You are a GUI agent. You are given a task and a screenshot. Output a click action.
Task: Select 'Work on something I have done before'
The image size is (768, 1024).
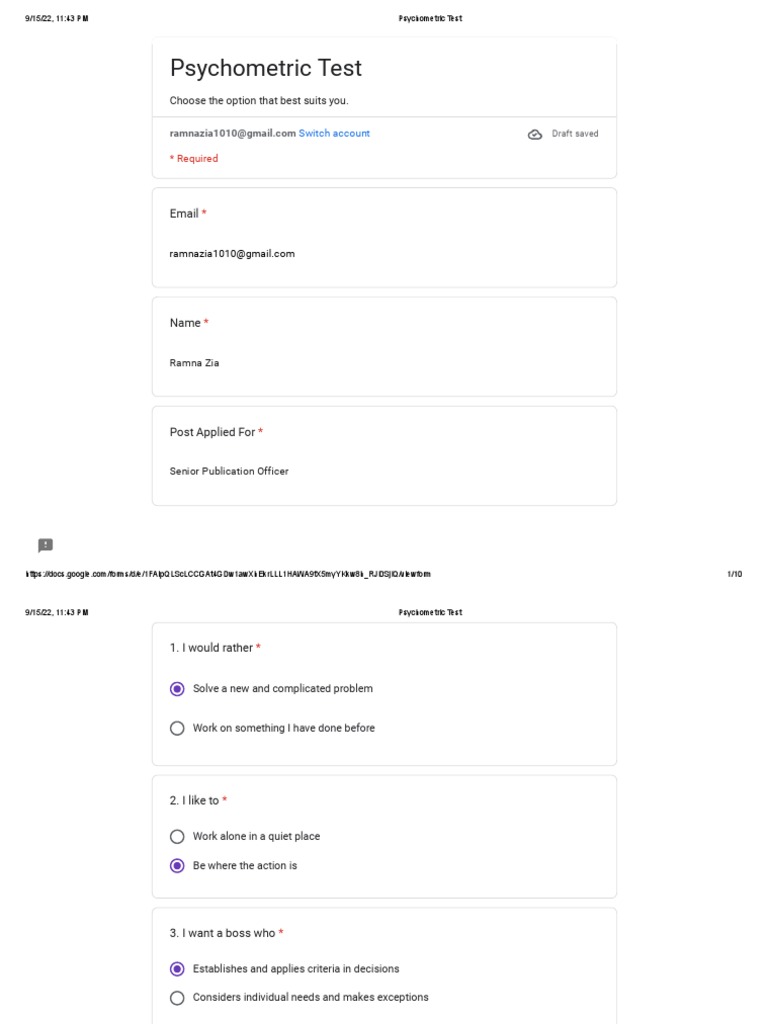click(177, 728)
